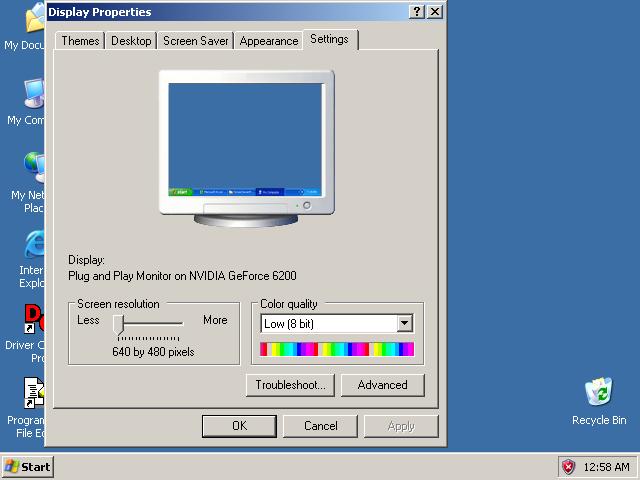This screenshot has height=480, width=640.
Task: Cancel the Display Properties dialog
Action: point(320,426)
